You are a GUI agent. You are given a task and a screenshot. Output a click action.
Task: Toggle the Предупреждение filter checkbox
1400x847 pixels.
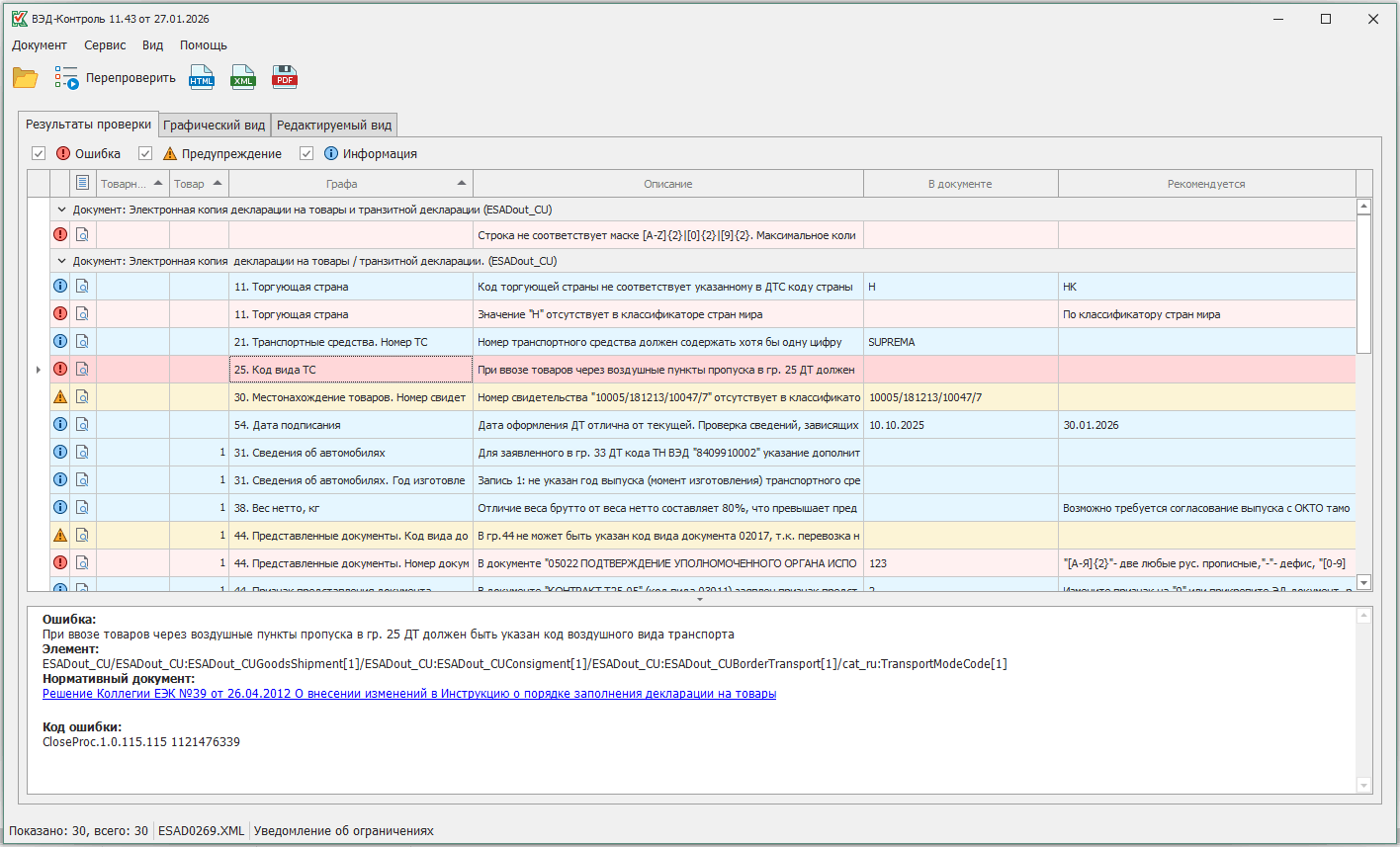[145, 154]
